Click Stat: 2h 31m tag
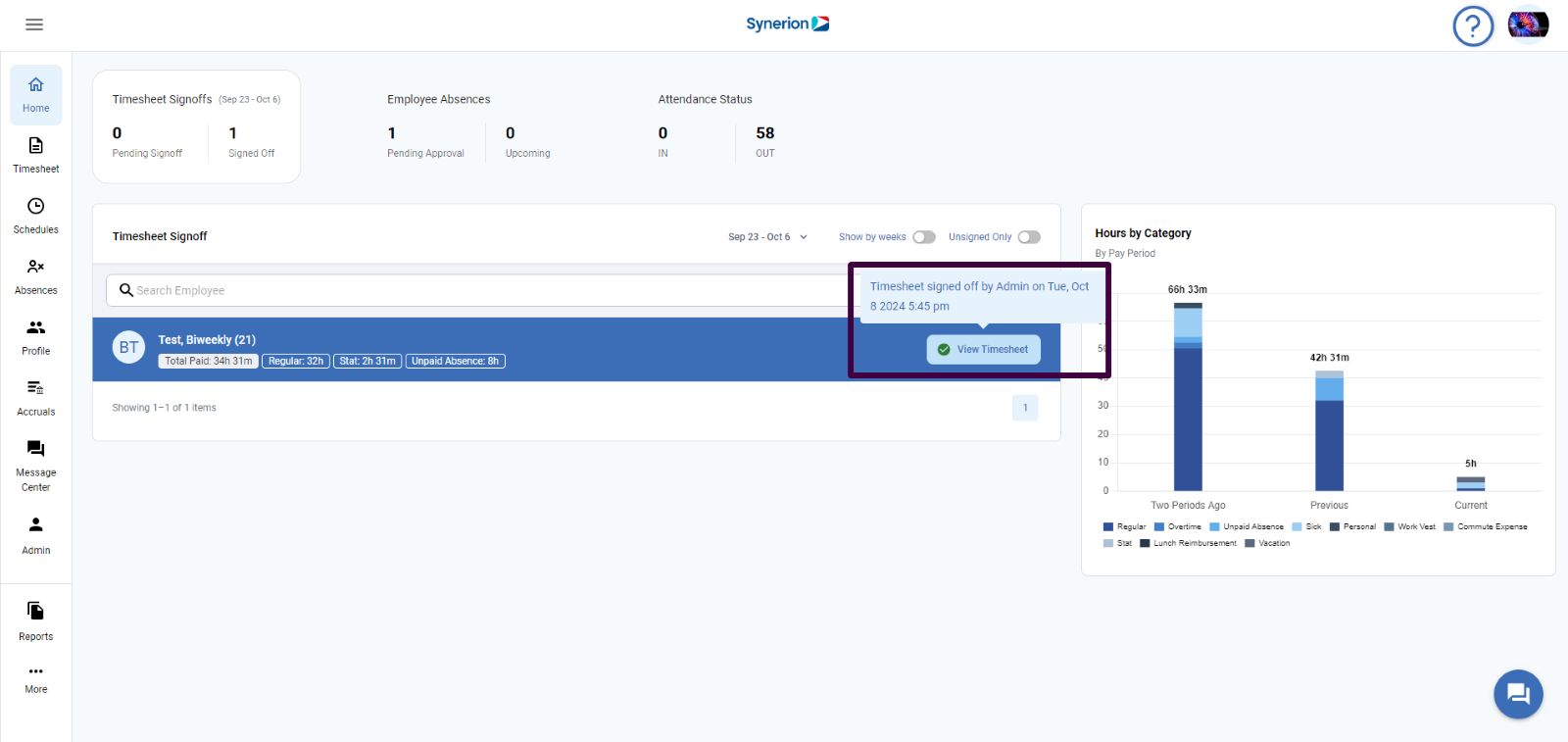Image resolution: width=1568 pixels, height=742 pixels. pyautogui.click(x=367, y=361)
